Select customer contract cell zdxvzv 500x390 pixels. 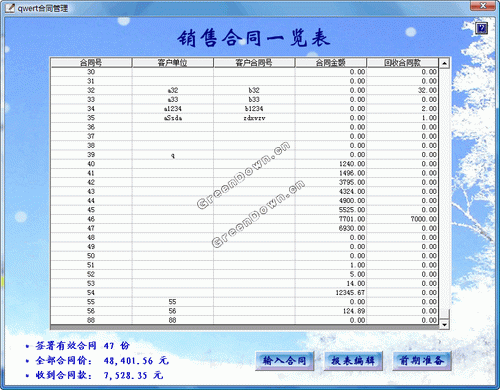(x=254, y=118)
